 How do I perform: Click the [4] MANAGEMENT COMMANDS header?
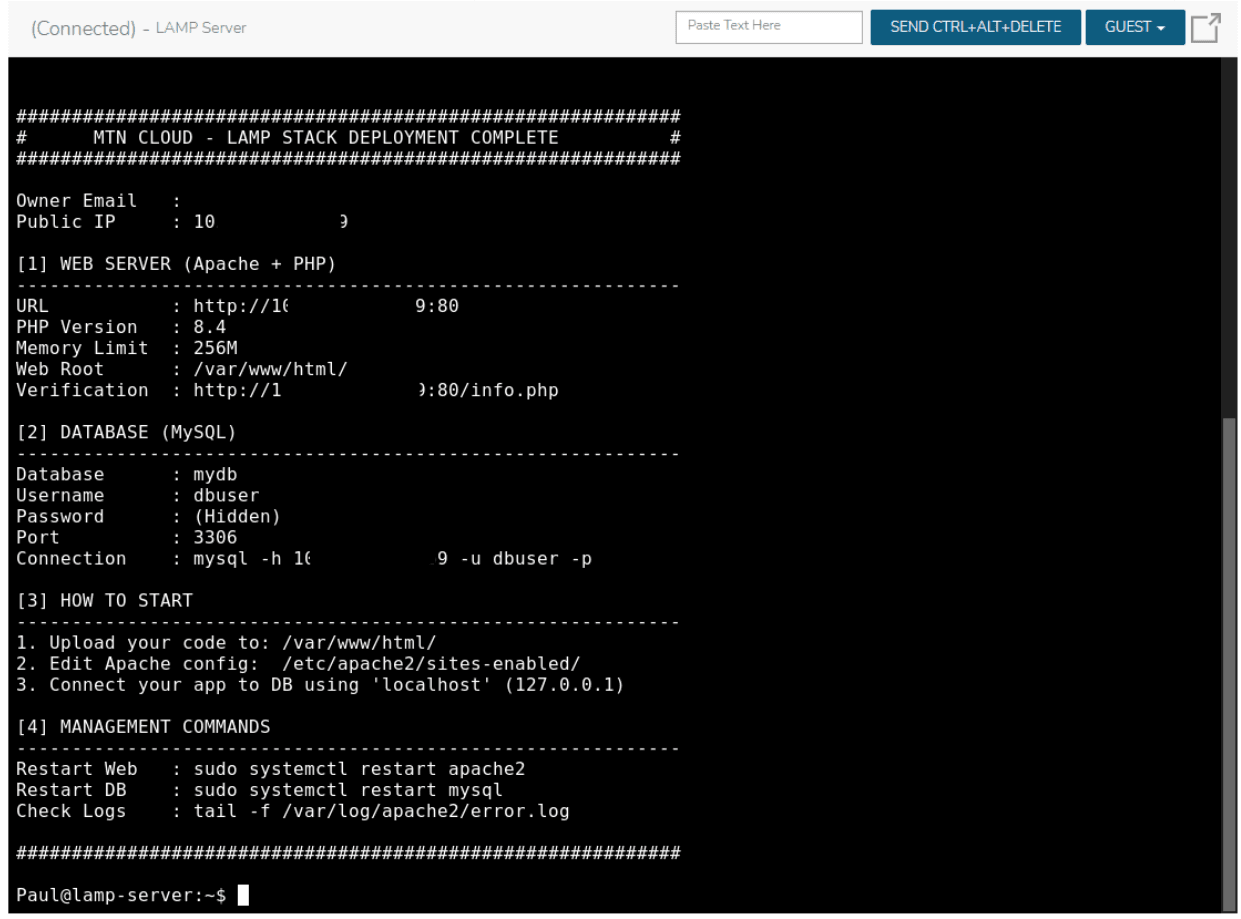coord(143,726)
